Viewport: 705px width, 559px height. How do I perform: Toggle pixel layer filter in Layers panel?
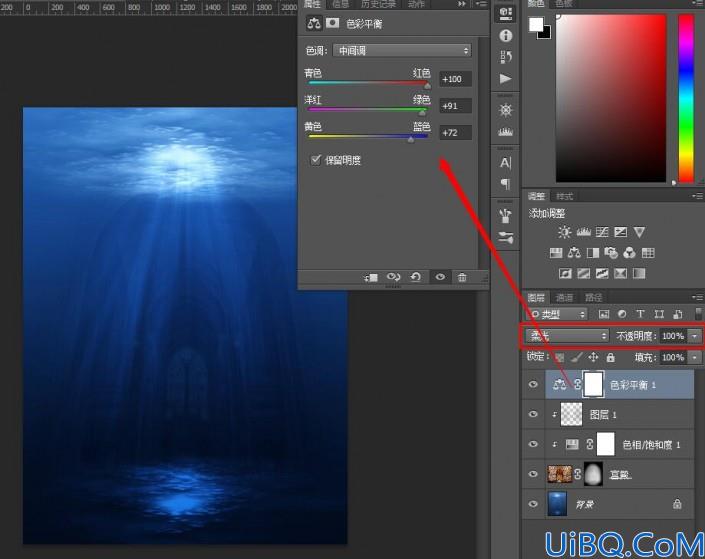tap(603, 313)
